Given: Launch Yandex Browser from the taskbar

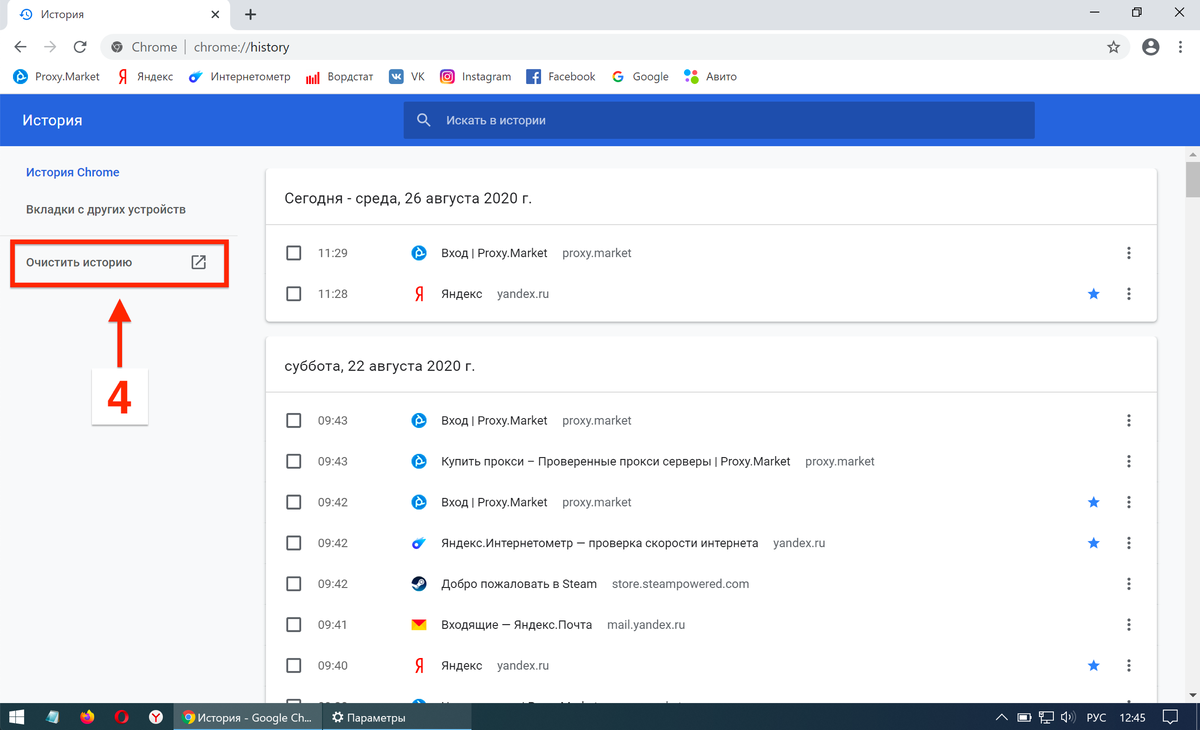Looking at the screenshot, I should click(x=156, y=717).
